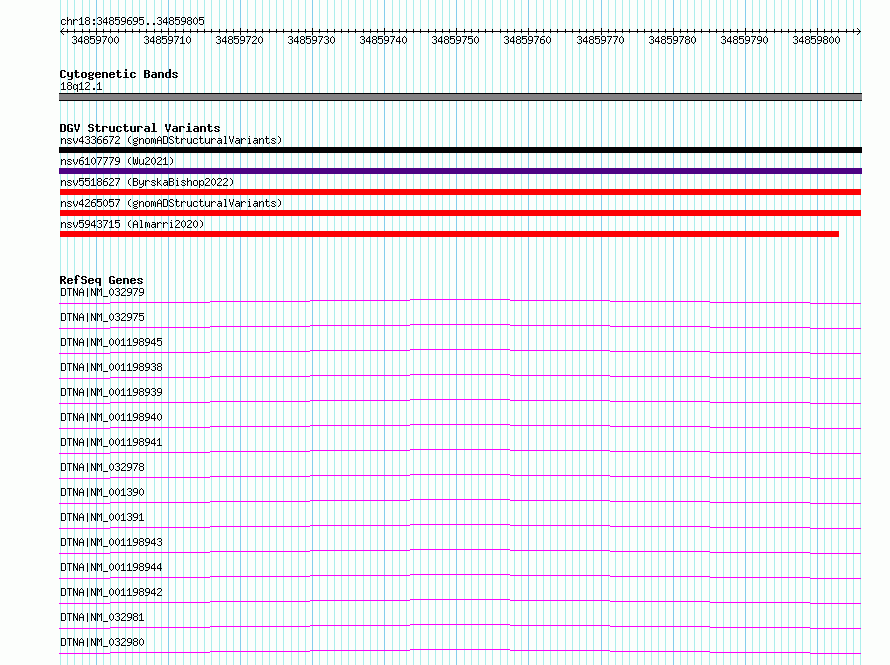Open the nsv5518627 (ByrskaBishop2022) label
The image size is (890, 665).
(147, 182)
